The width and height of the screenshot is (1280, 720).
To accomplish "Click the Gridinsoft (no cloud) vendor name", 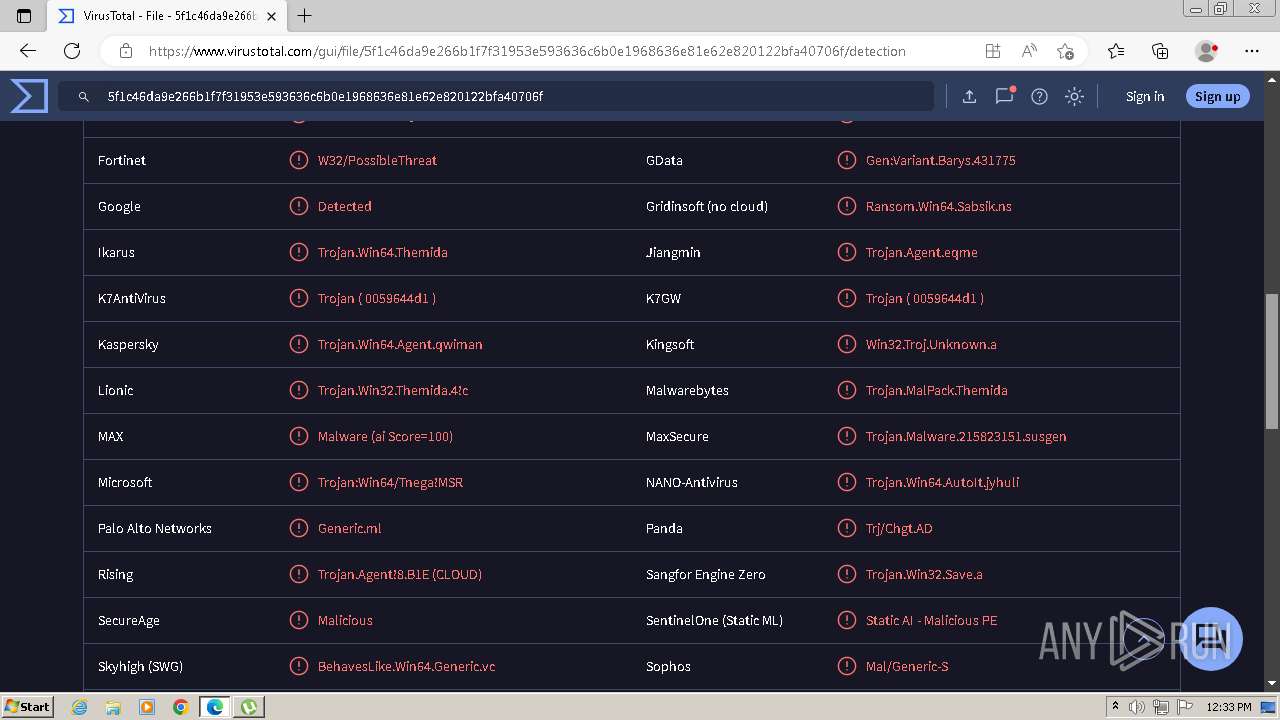I will pyautogui.click(x=707, y=206).
